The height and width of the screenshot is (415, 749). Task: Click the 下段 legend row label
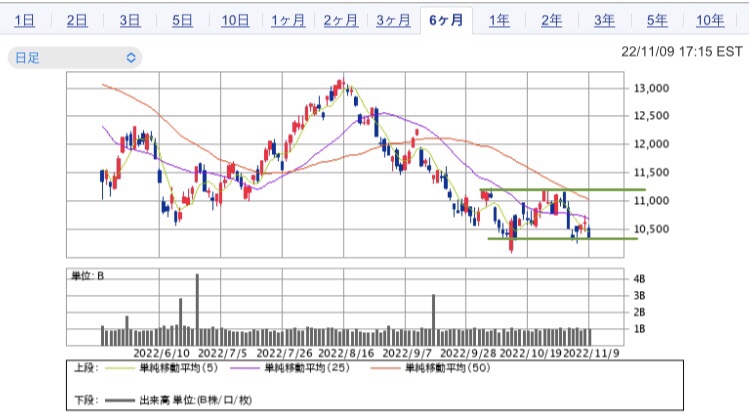86,401
